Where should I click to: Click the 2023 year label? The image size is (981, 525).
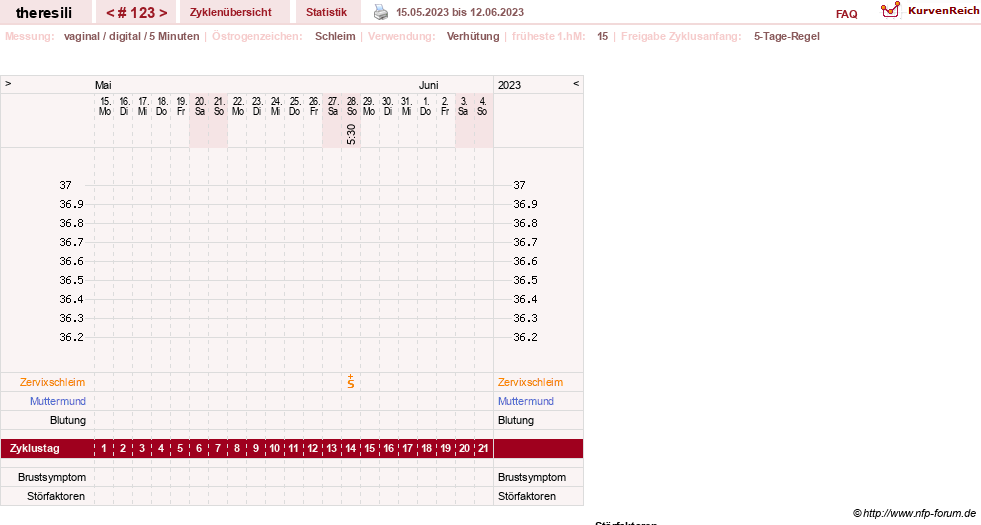(509, 85)
